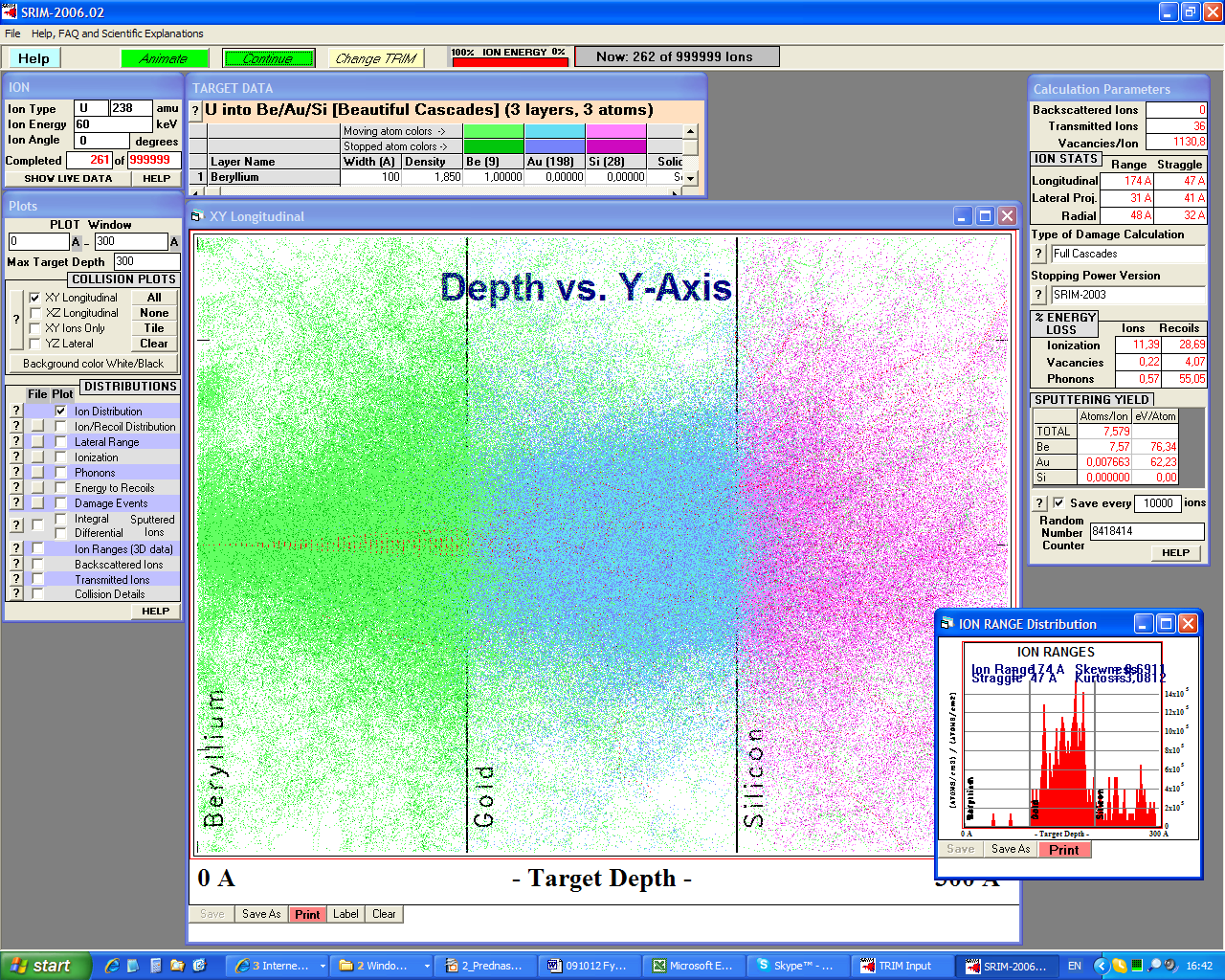The width and height of the screenshot is (1225, 980).
Task: Click target layer table scroll-down arrow
Action: coord(691,178)
